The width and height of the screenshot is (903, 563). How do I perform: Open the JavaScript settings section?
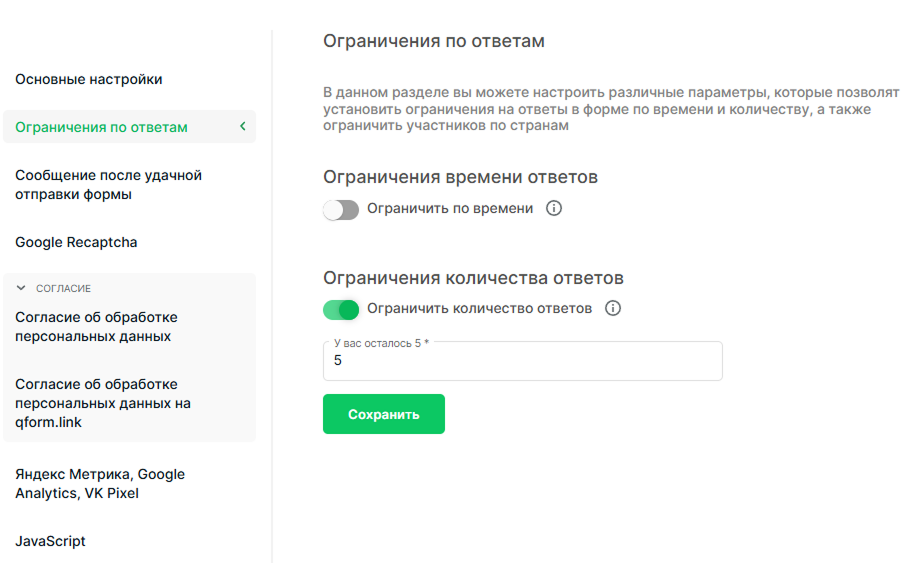(50, 541)
